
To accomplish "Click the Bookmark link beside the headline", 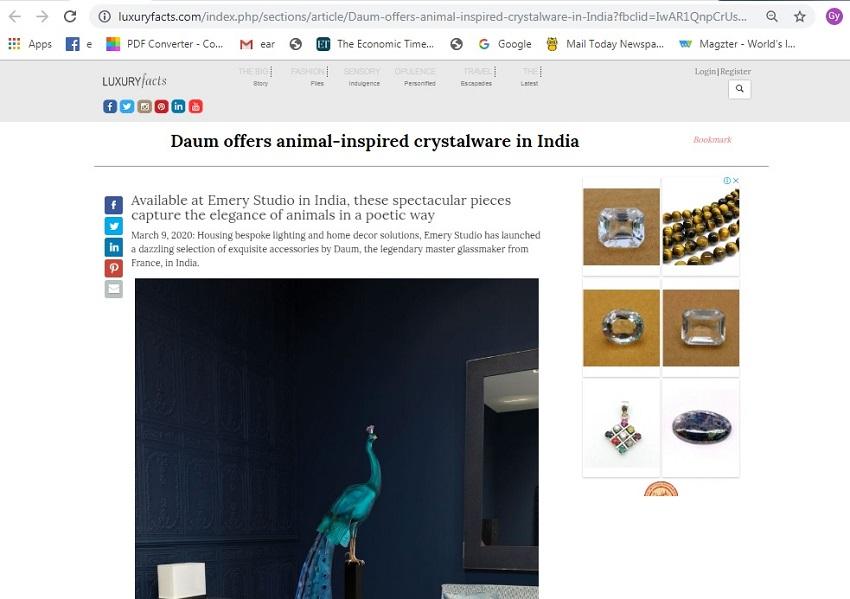I will tap(712, 140).
